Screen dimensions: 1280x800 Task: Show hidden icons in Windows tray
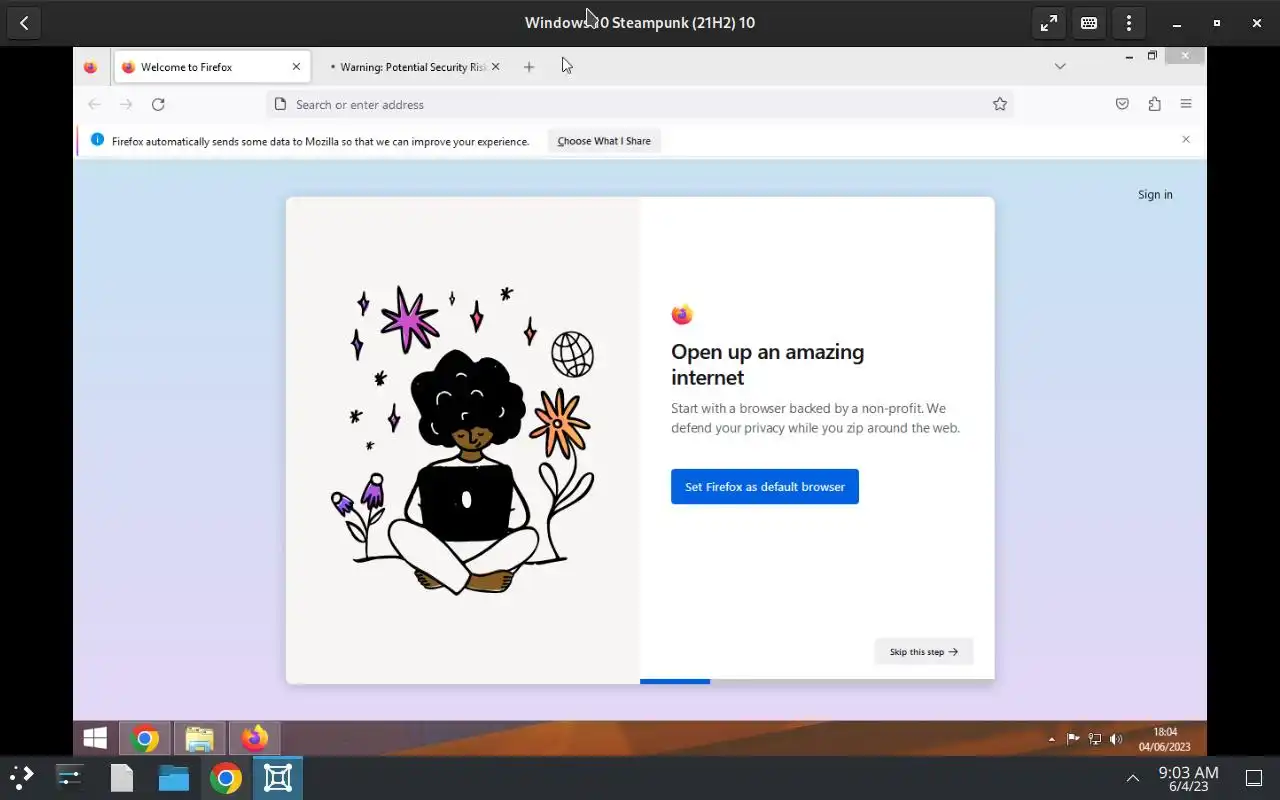click(1051, 740)
